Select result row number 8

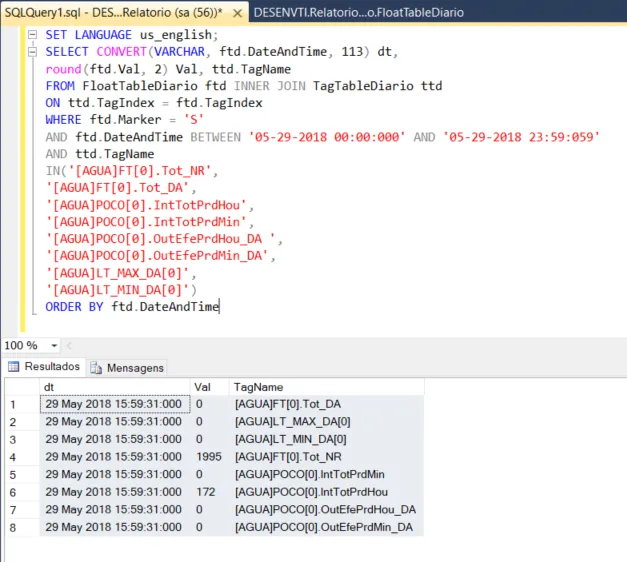[13, 527]
